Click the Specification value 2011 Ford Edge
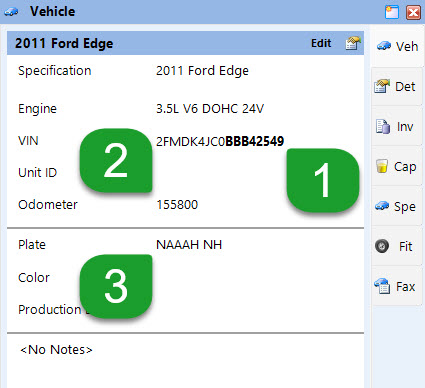 (x=202, y=71)
